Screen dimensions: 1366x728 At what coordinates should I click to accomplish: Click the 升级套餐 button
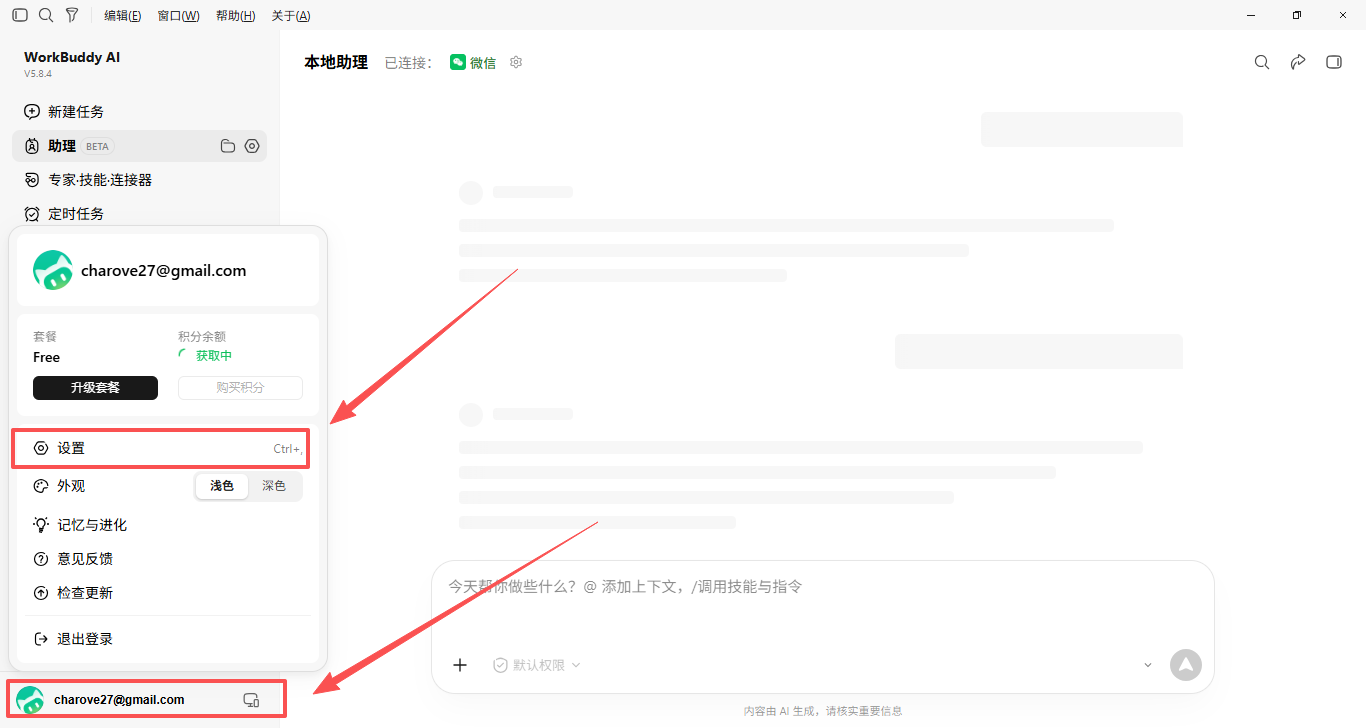tap(95, 388)
